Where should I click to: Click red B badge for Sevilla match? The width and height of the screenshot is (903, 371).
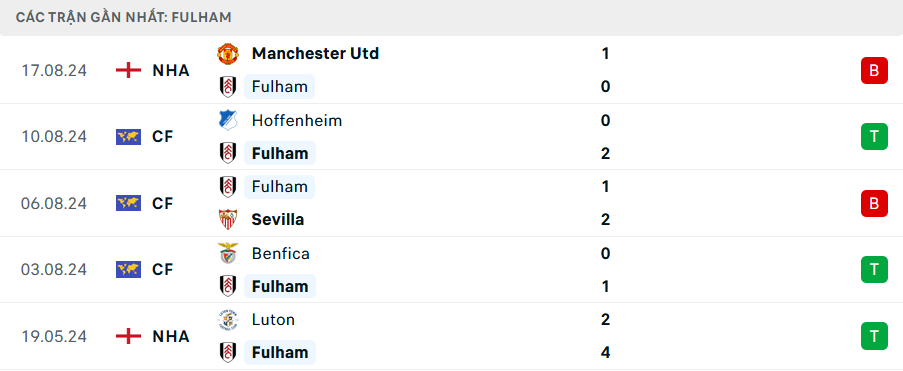pyautogui.click(x=874, y=203)
